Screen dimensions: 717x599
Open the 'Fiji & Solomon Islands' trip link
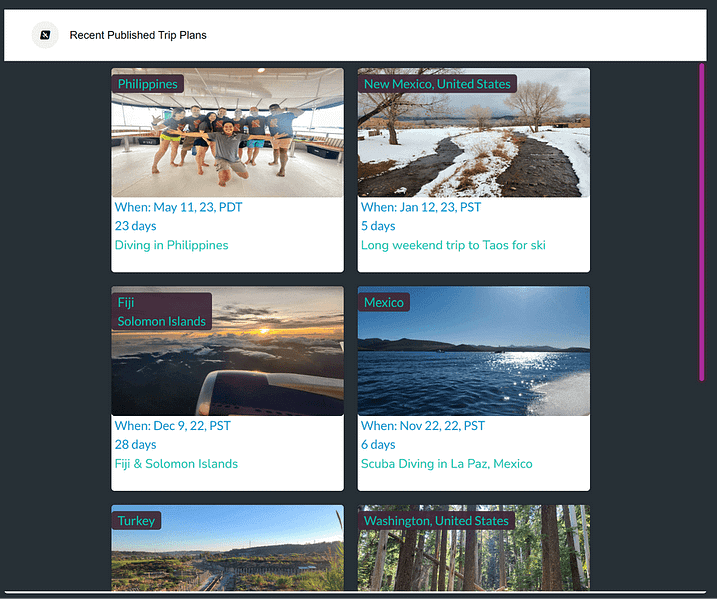click(x=176, y=464)
